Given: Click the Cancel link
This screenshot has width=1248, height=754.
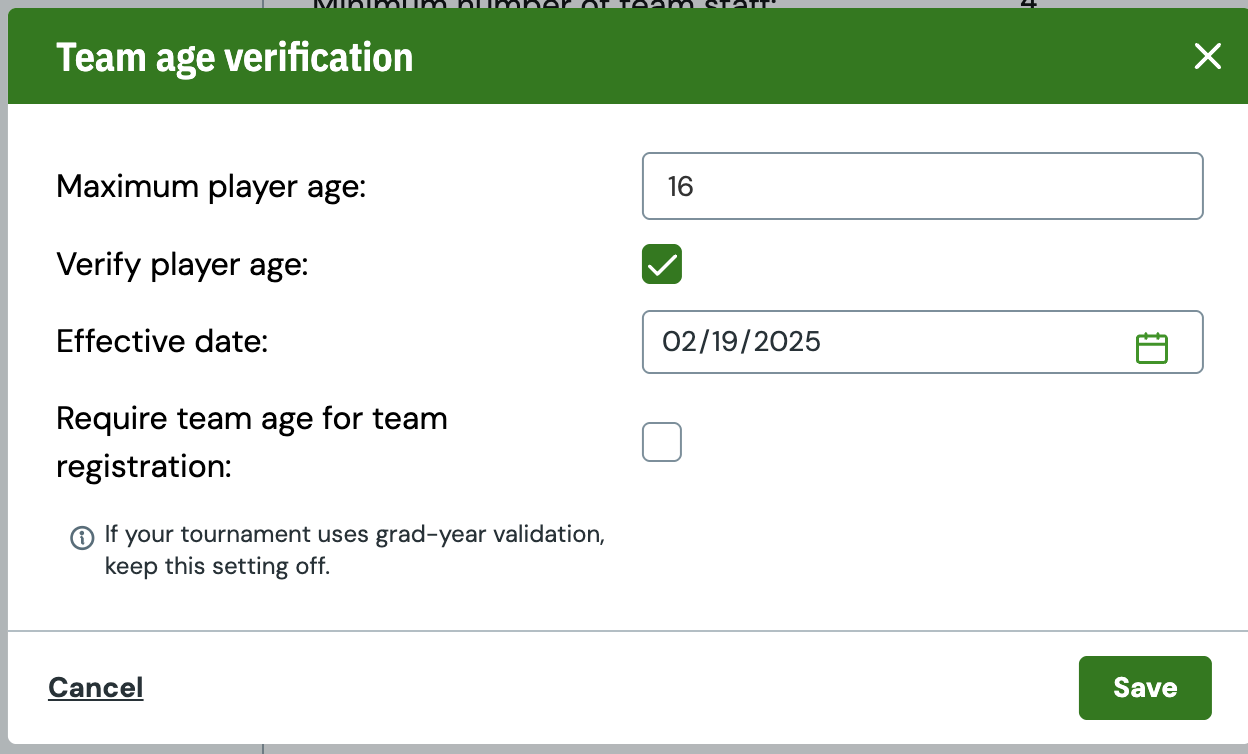Looking at the screenshot, I should tap(96, 688).
